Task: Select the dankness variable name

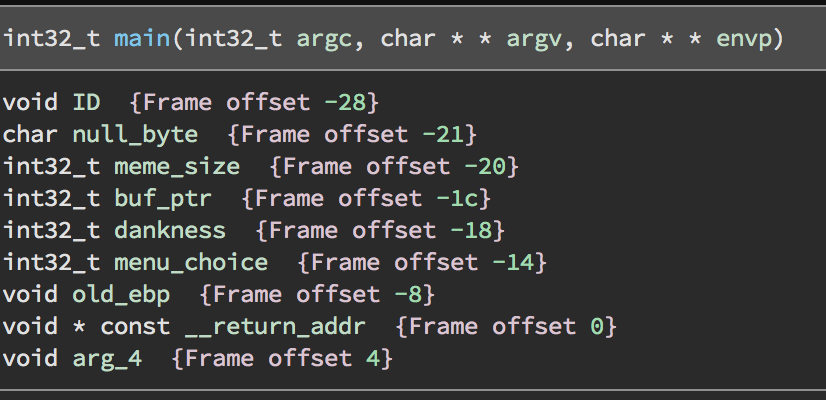Action: pyautogui.click(x=170, y=231)
